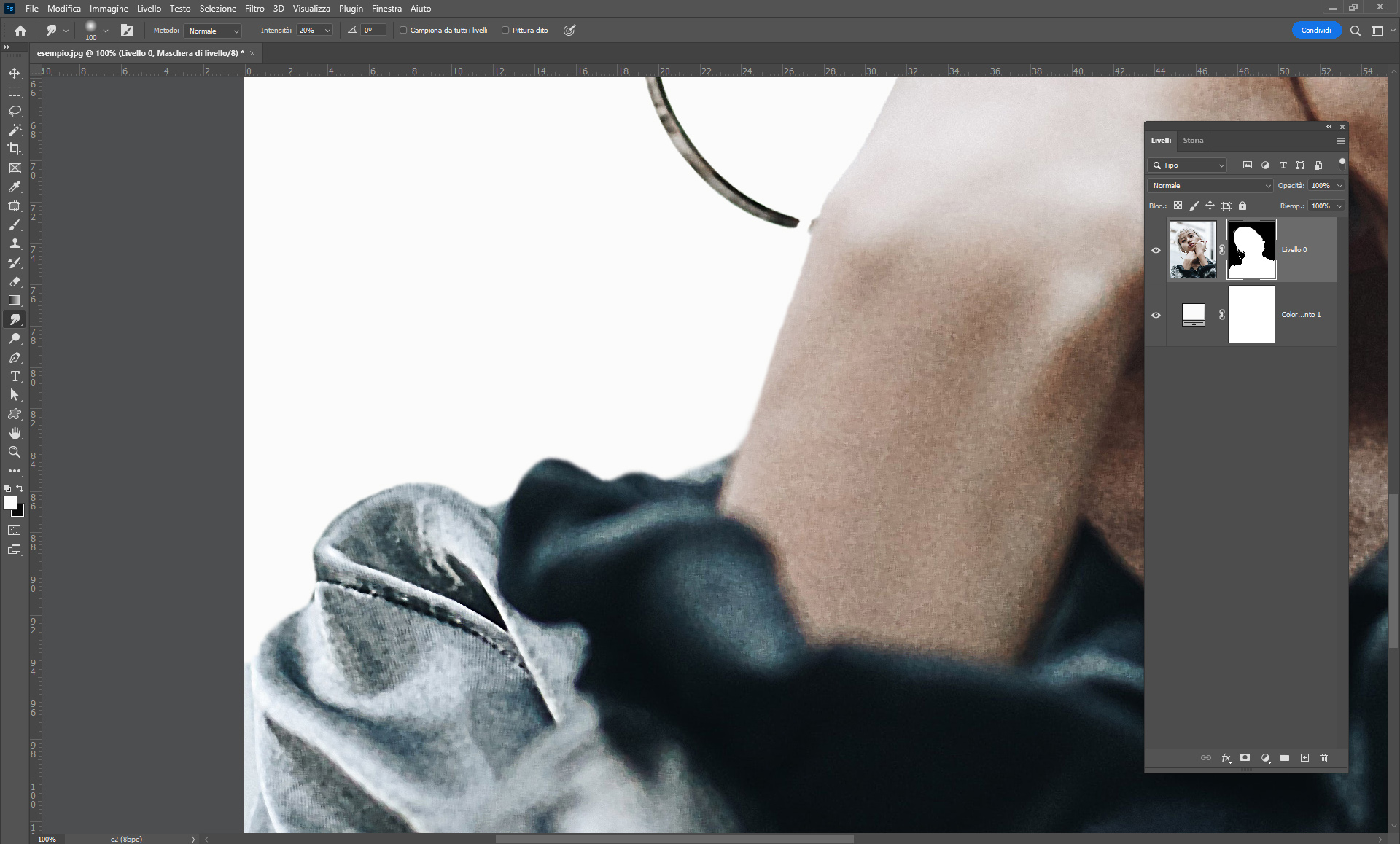
Task: Open the Metodo Normale dropdown
Action: coord(213,31)
